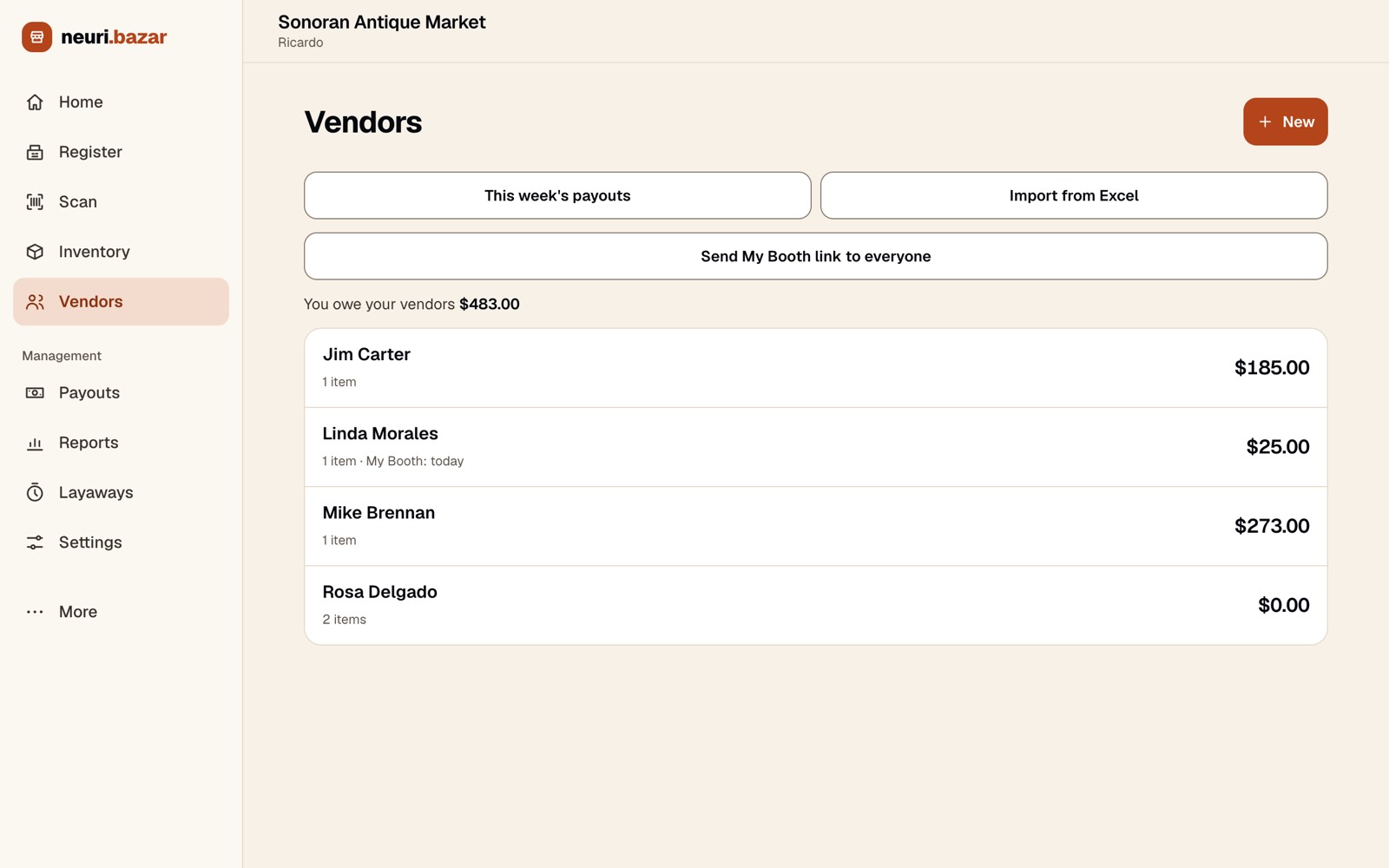Open the Scan page label
This screenshot has height=868, width=1389.
tap(78, 202)
